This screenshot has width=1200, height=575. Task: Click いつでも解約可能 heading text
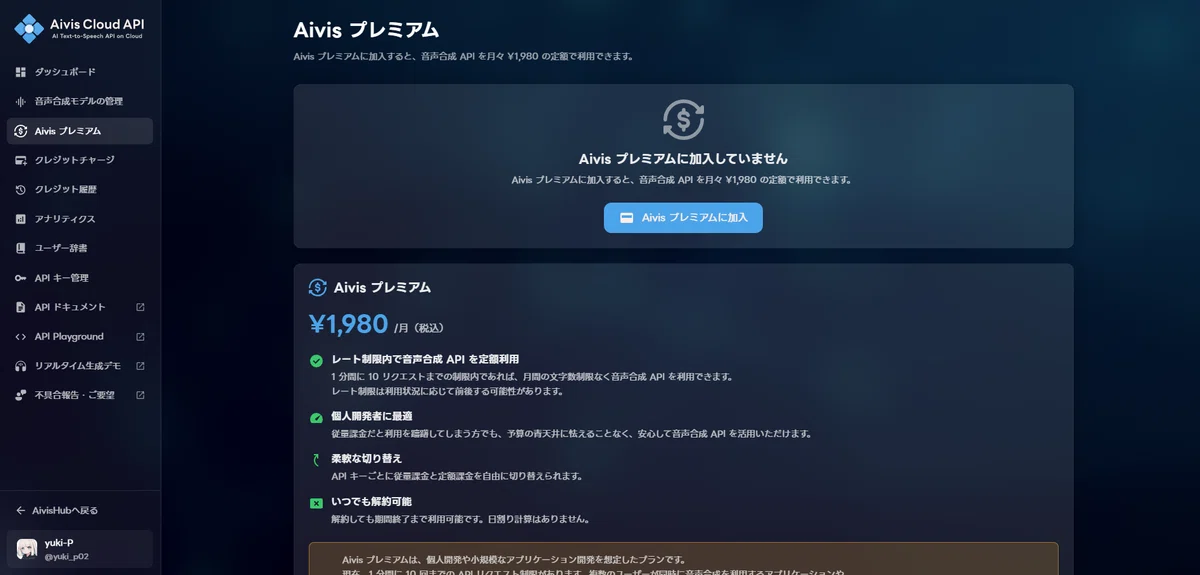click(x=371, y=501)
